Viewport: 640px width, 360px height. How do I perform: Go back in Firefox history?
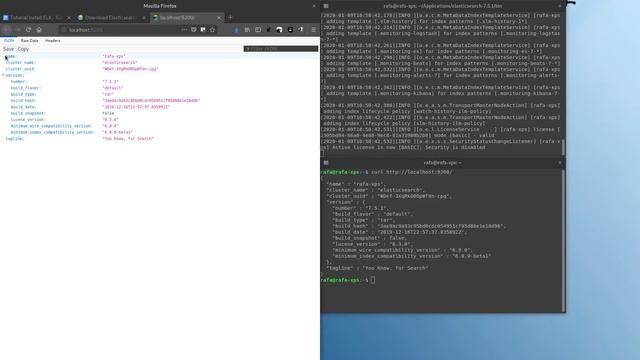click(x=7, y=30)
